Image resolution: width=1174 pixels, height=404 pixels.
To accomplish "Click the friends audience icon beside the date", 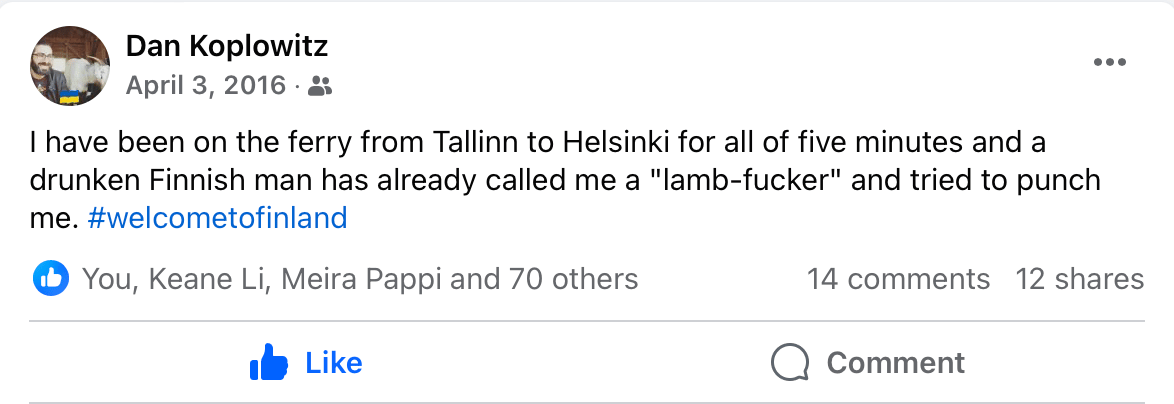I will 320,86.
